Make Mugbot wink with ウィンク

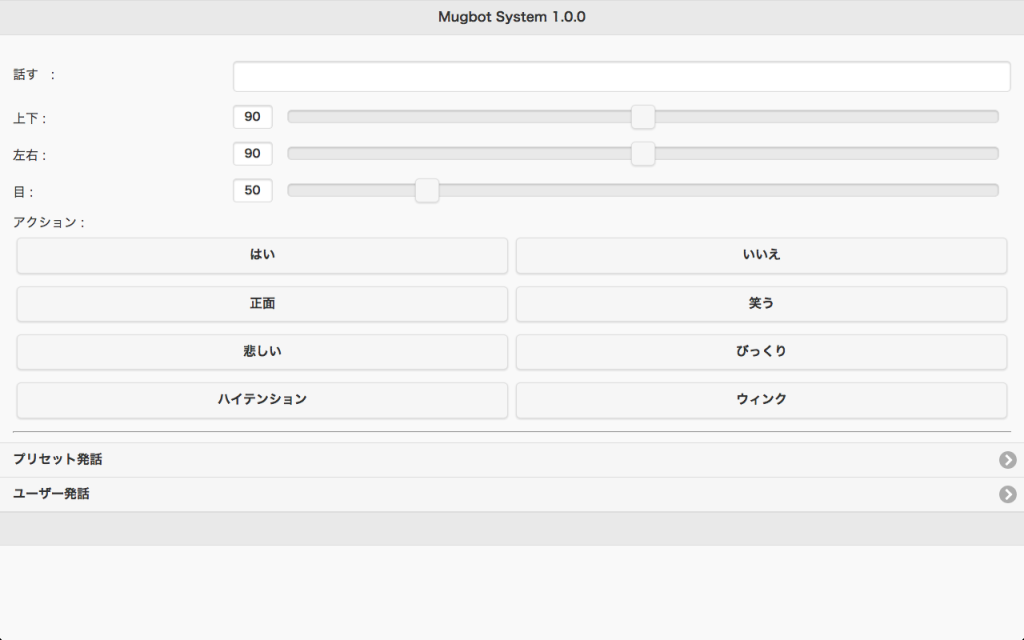tap(761, 399)
